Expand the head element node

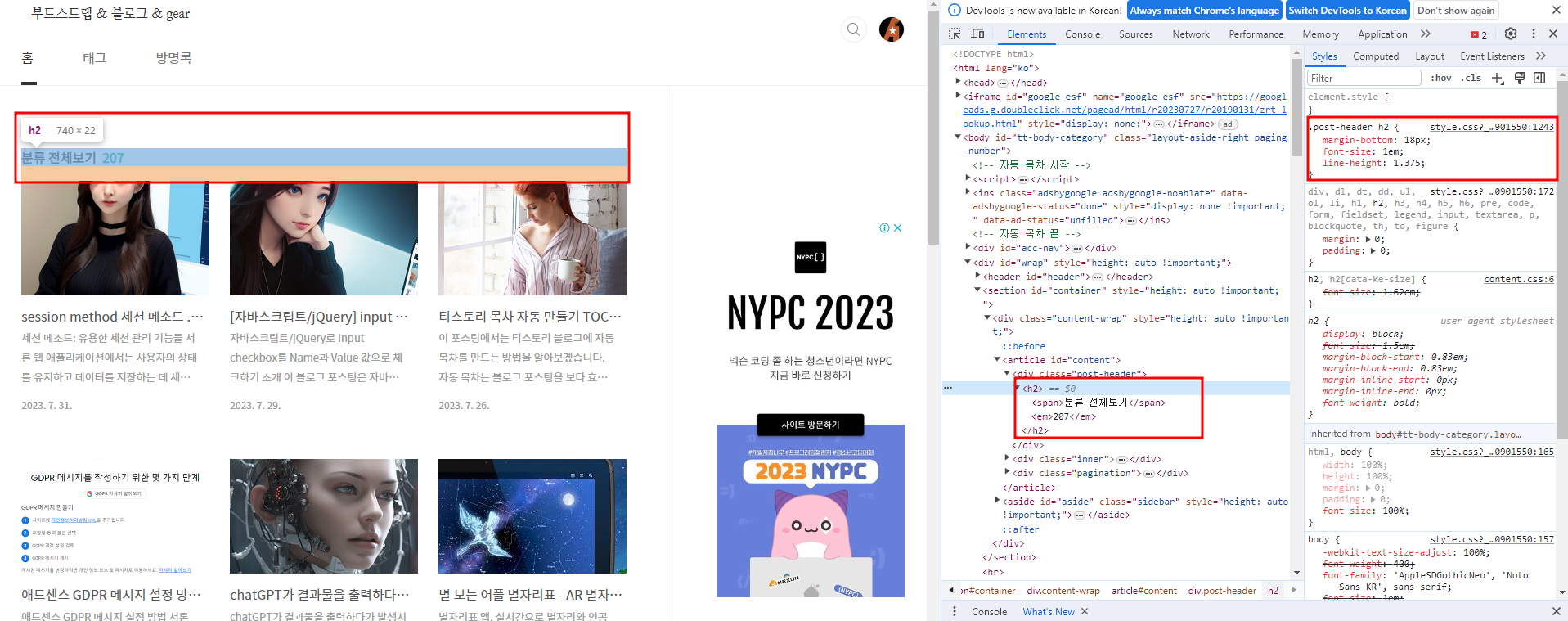click(958, 82)
